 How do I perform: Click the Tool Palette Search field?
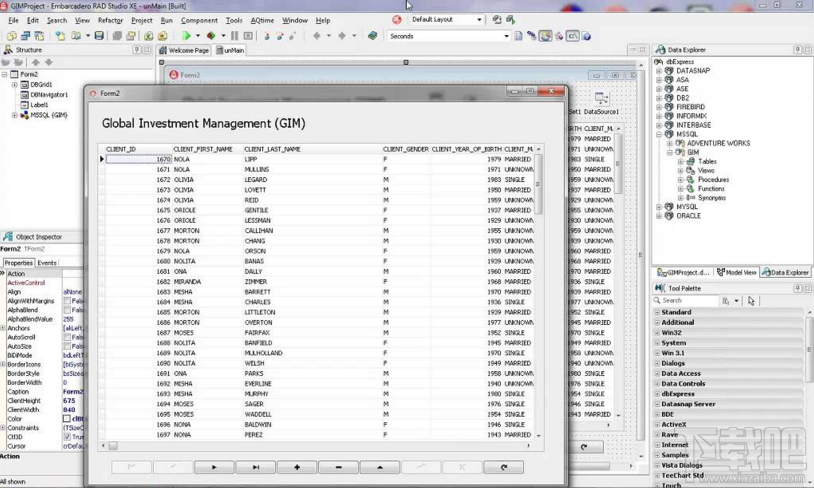[x=686, y=301]
